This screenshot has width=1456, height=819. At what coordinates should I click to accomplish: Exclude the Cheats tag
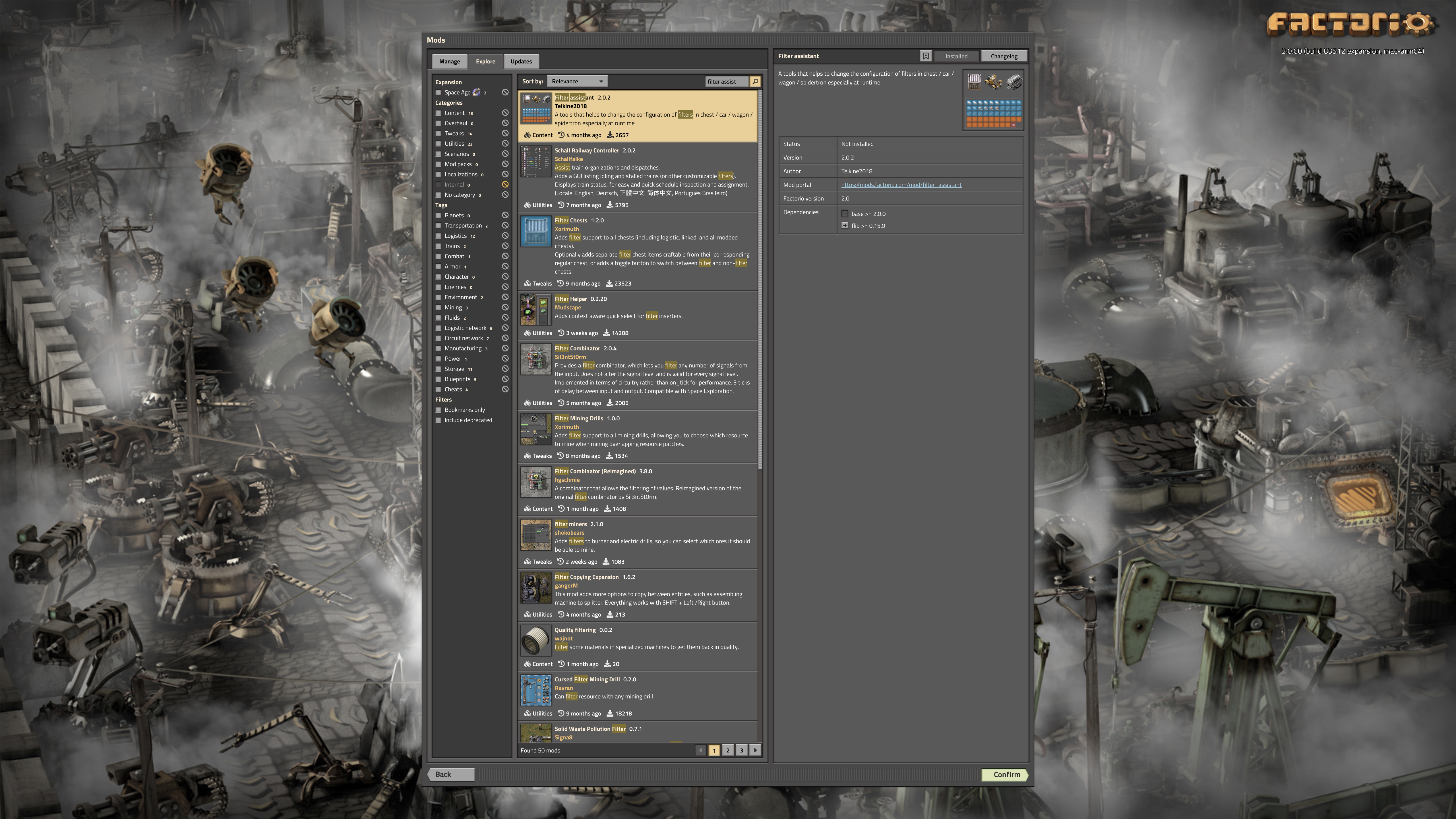coord(505,389)
